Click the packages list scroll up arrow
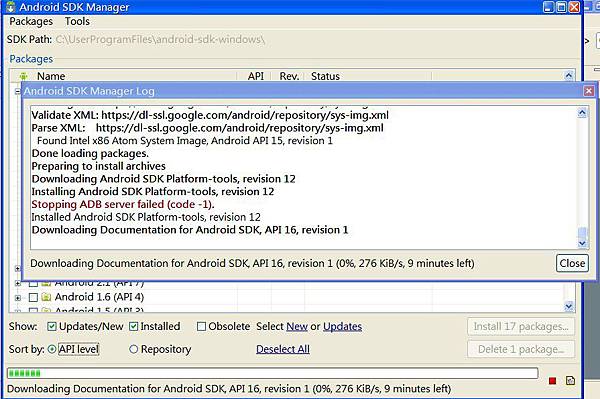600x399 pixels. click(x=569, y=76)
